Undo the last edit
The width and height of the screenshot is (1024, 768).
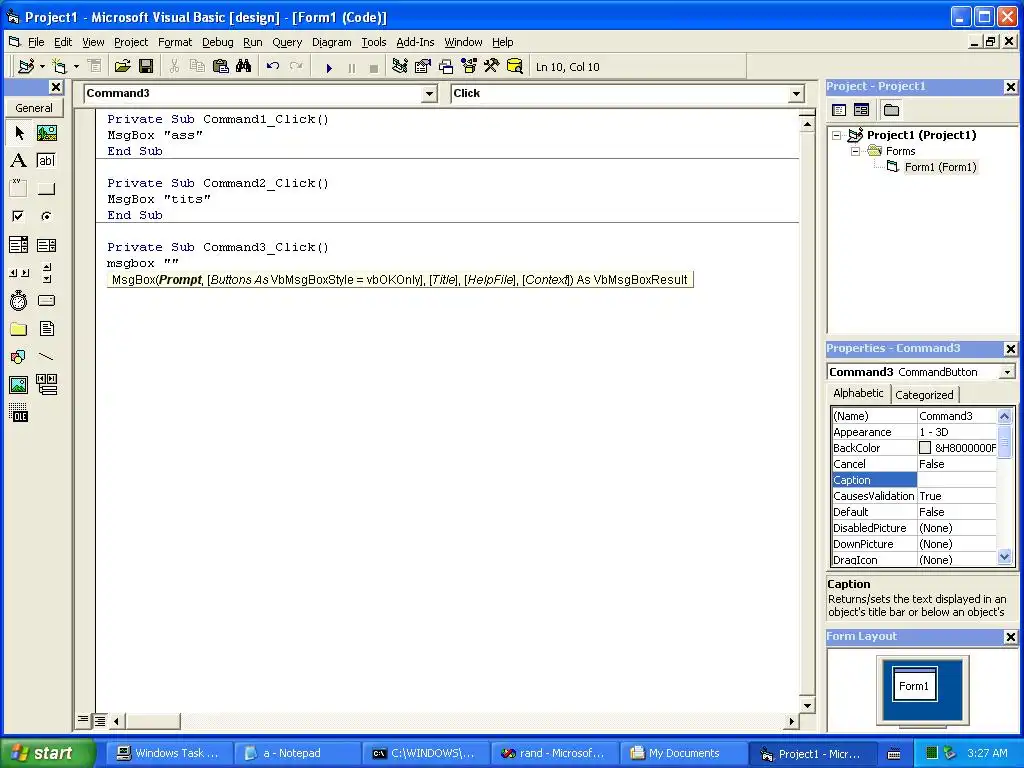[x=273, y=66]
